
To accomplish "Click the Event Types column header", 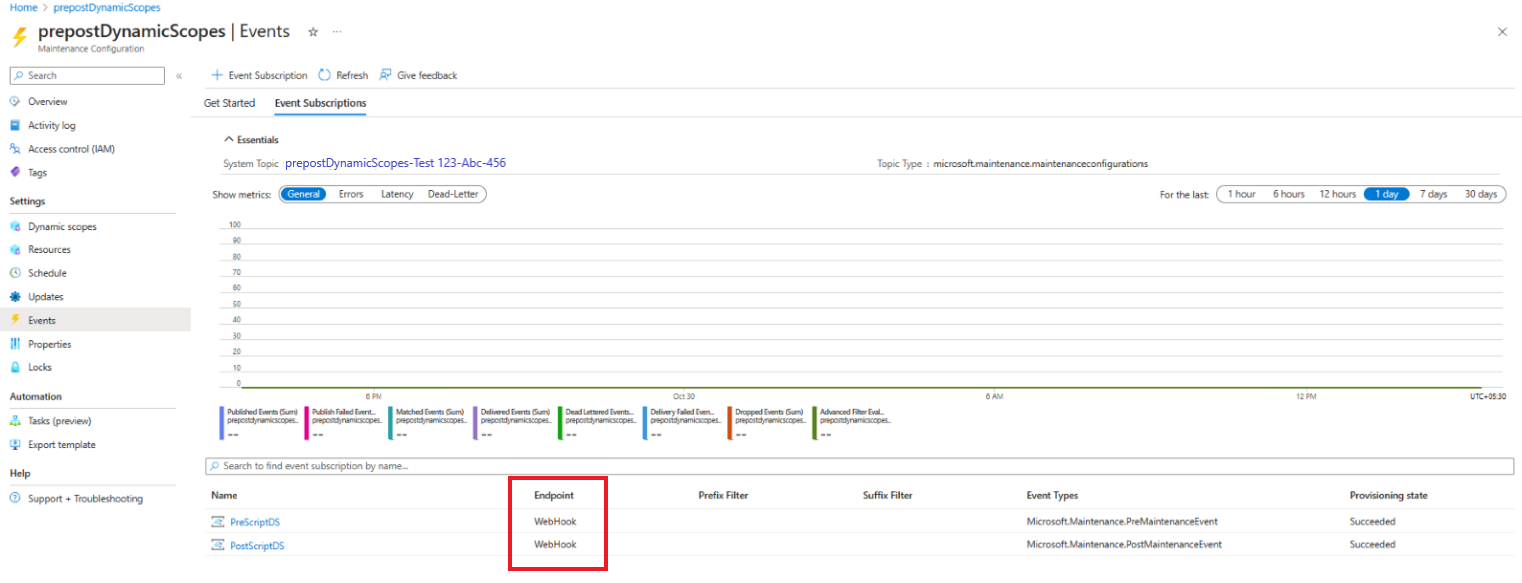I will (1052, 496).
